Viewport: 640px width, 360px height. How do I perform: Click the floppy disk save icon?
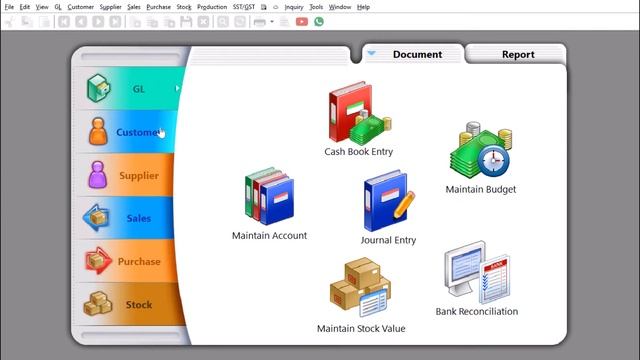coord(186,22)
